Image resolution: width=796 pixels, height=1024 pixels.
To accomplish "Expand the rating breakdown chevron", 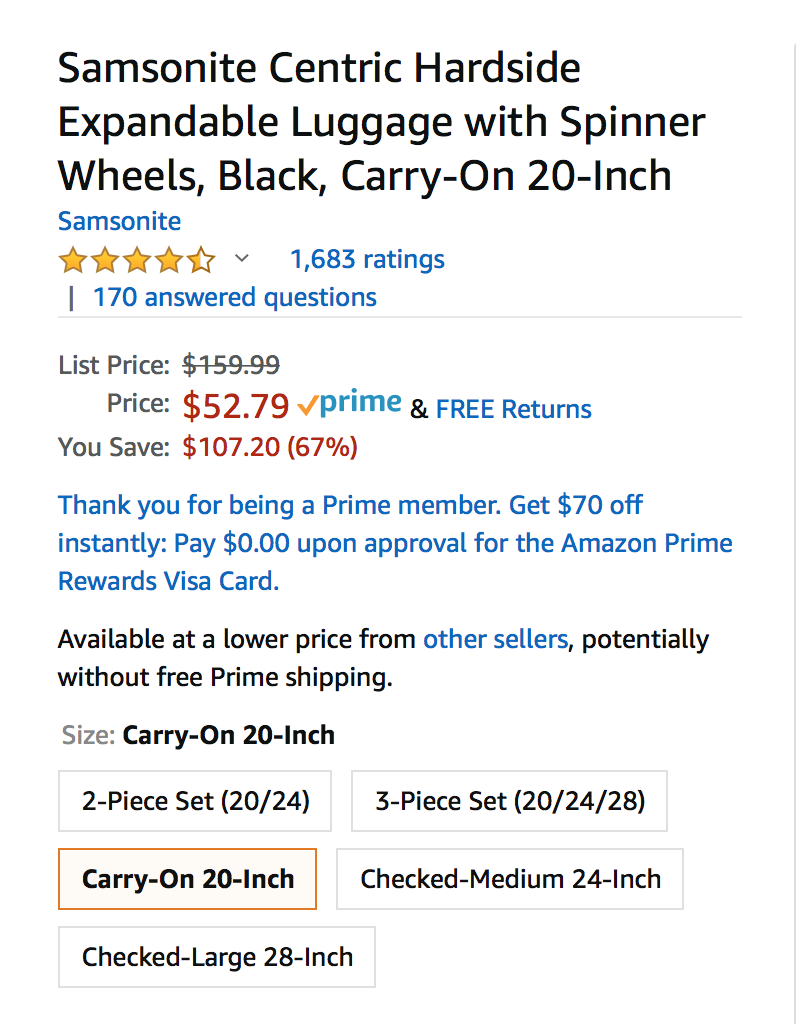I will [x=242, y=259].
